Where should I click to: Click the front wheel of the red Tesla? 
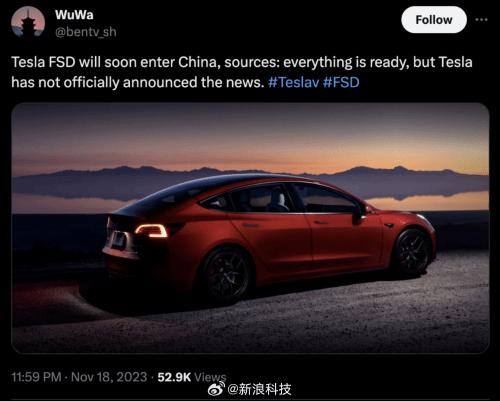pos(412,252)
